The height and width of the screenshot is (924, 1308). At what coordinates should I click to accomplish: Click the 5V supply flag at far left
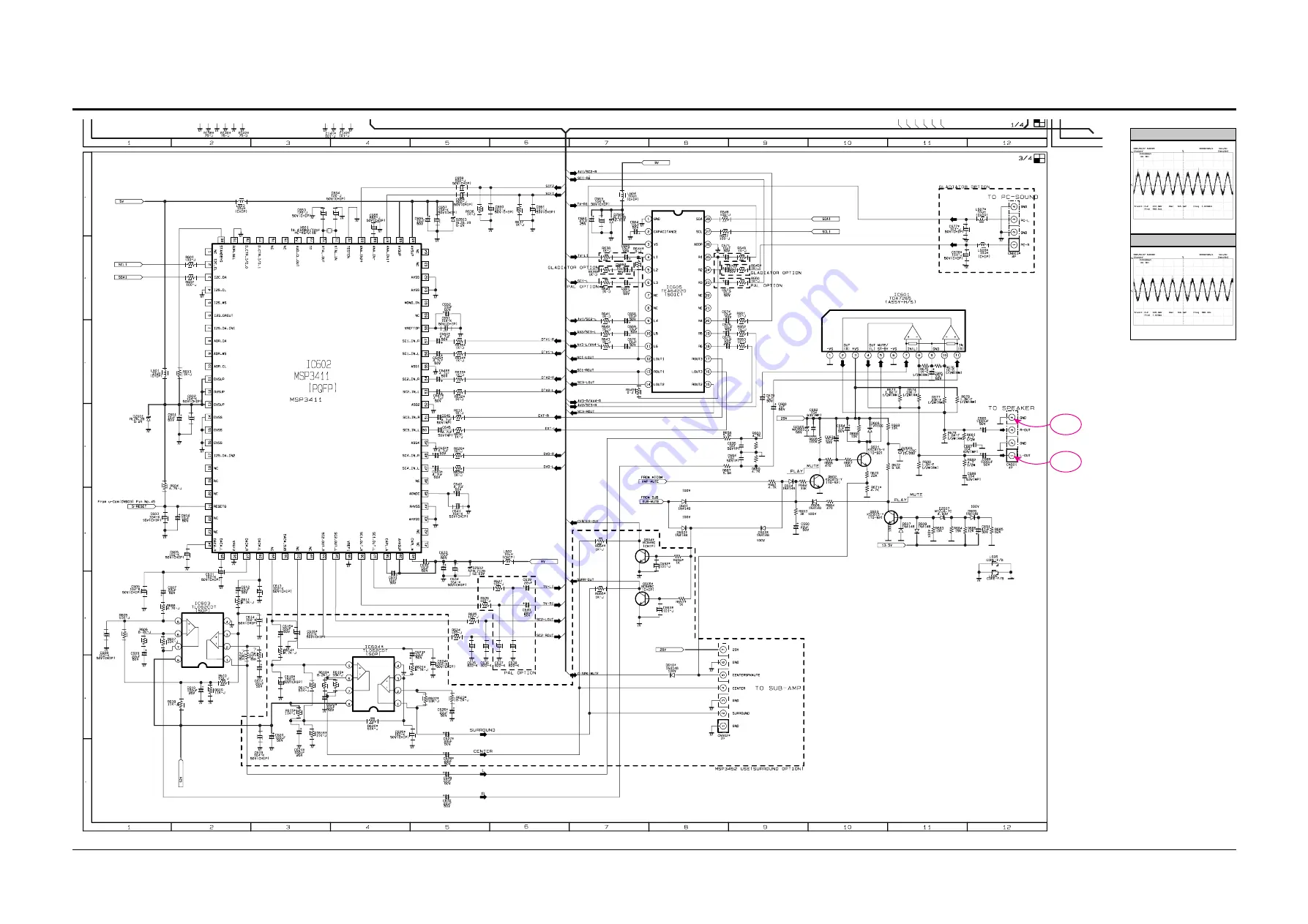pos(130,200)
